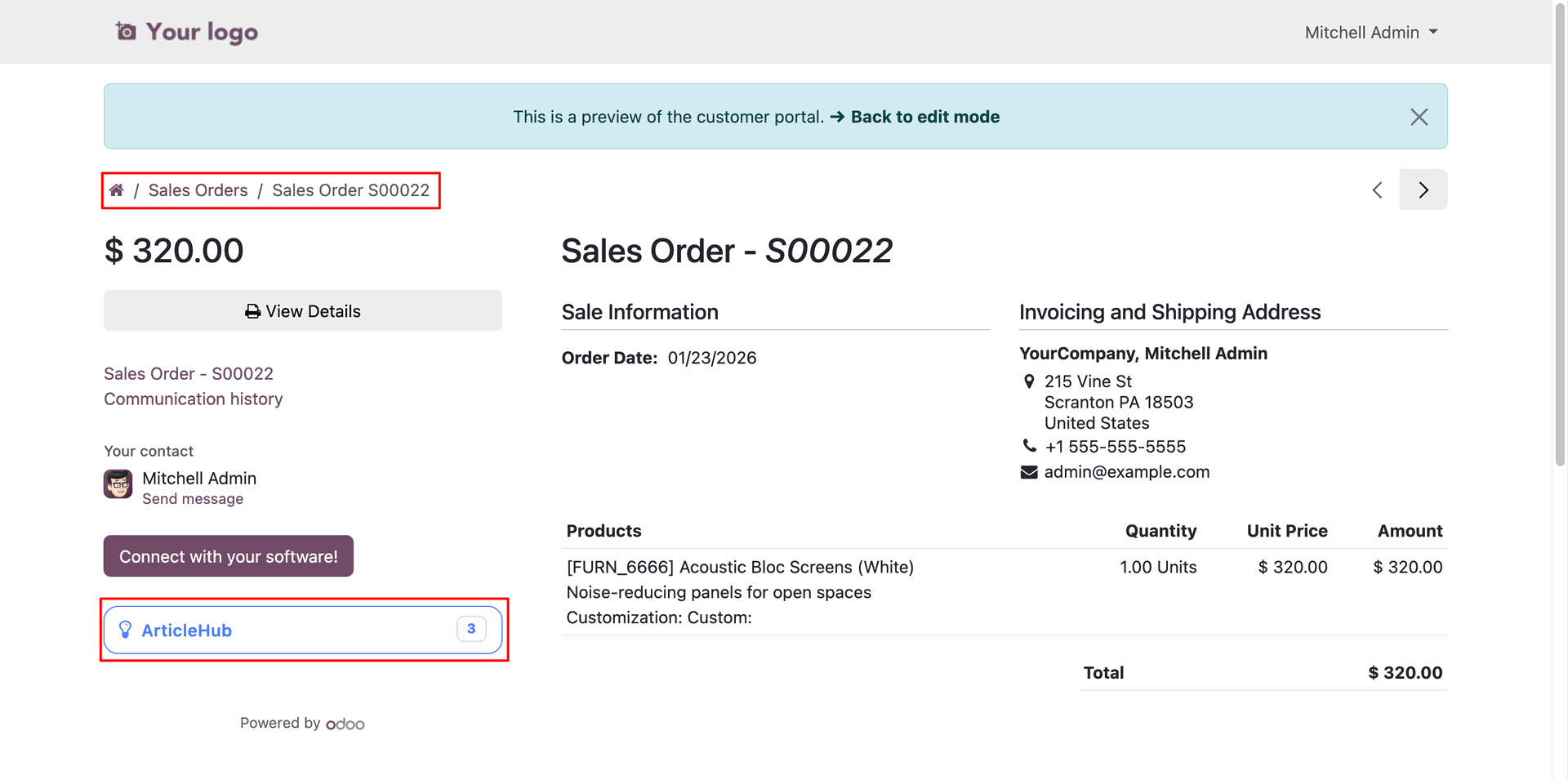
Task: Click the phone icon near +1 555-555-5555
Action: pos(1030,446)
